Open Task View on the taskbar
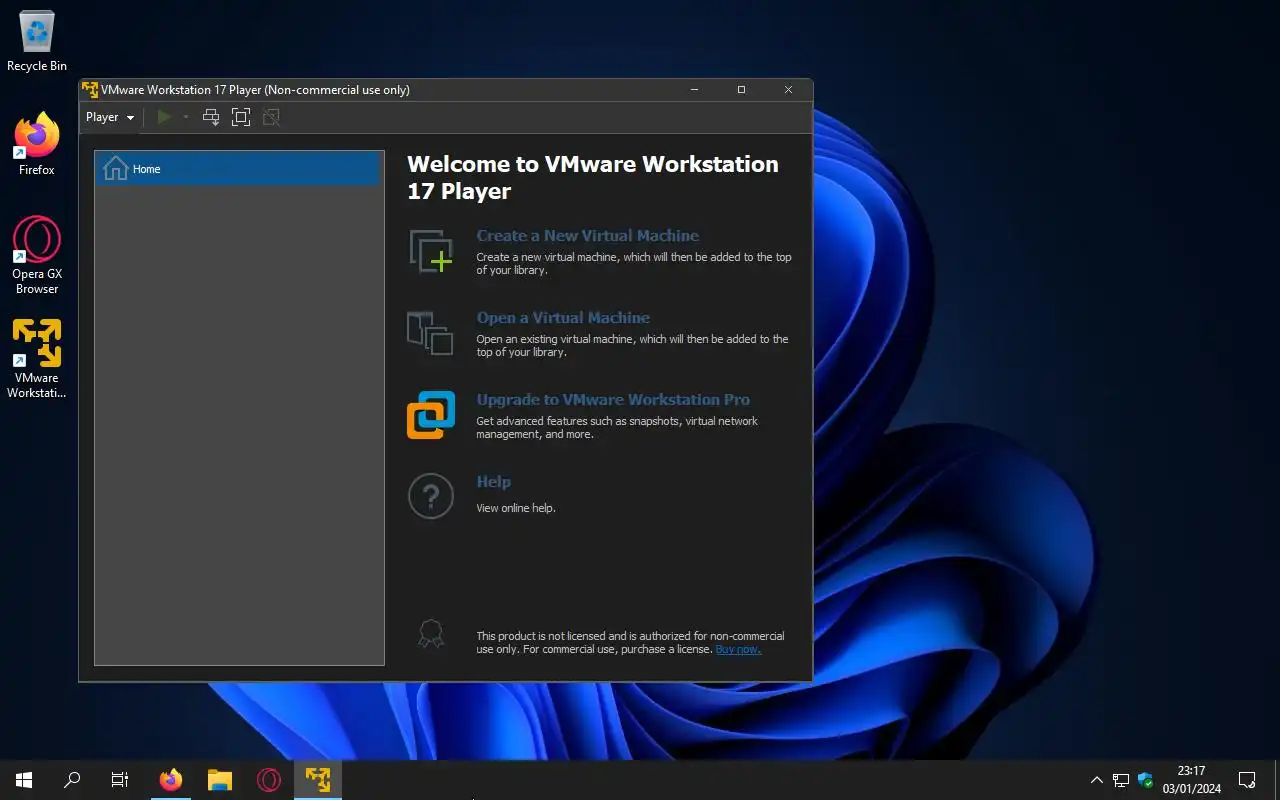The height and width of the screenshot is (800, 1280). click(120, 780)
